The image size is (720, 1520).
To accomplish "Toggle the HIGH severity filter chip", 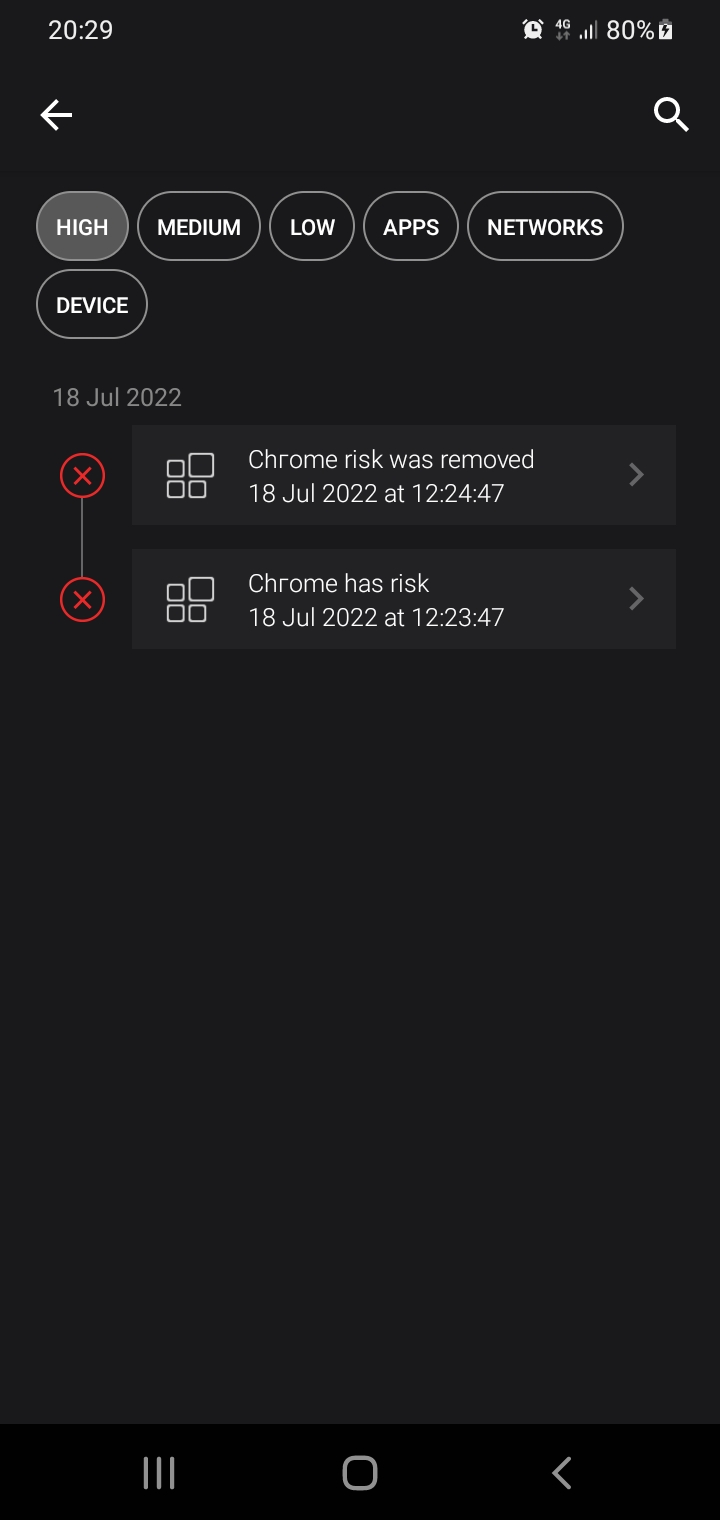I will pyautogui.click(x=82, y=227).
